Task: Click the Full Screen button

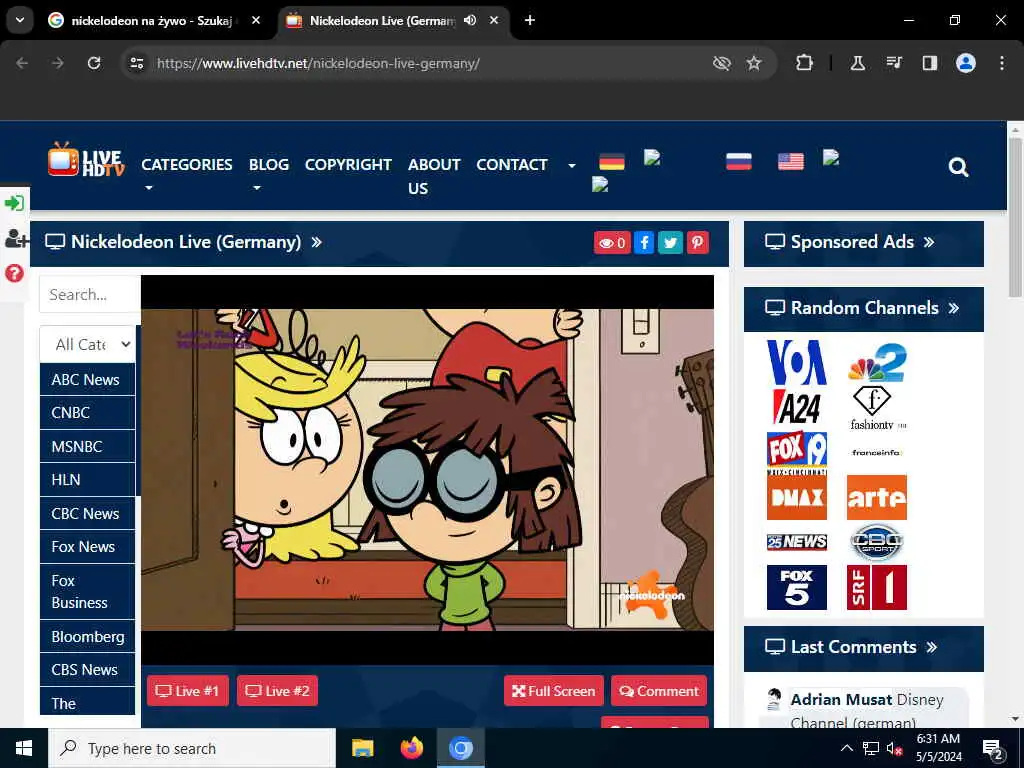Action: (554, 691)
